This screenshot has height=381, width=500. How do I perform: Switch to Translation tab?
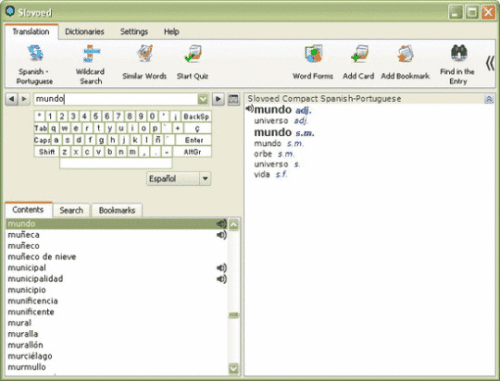31,32
